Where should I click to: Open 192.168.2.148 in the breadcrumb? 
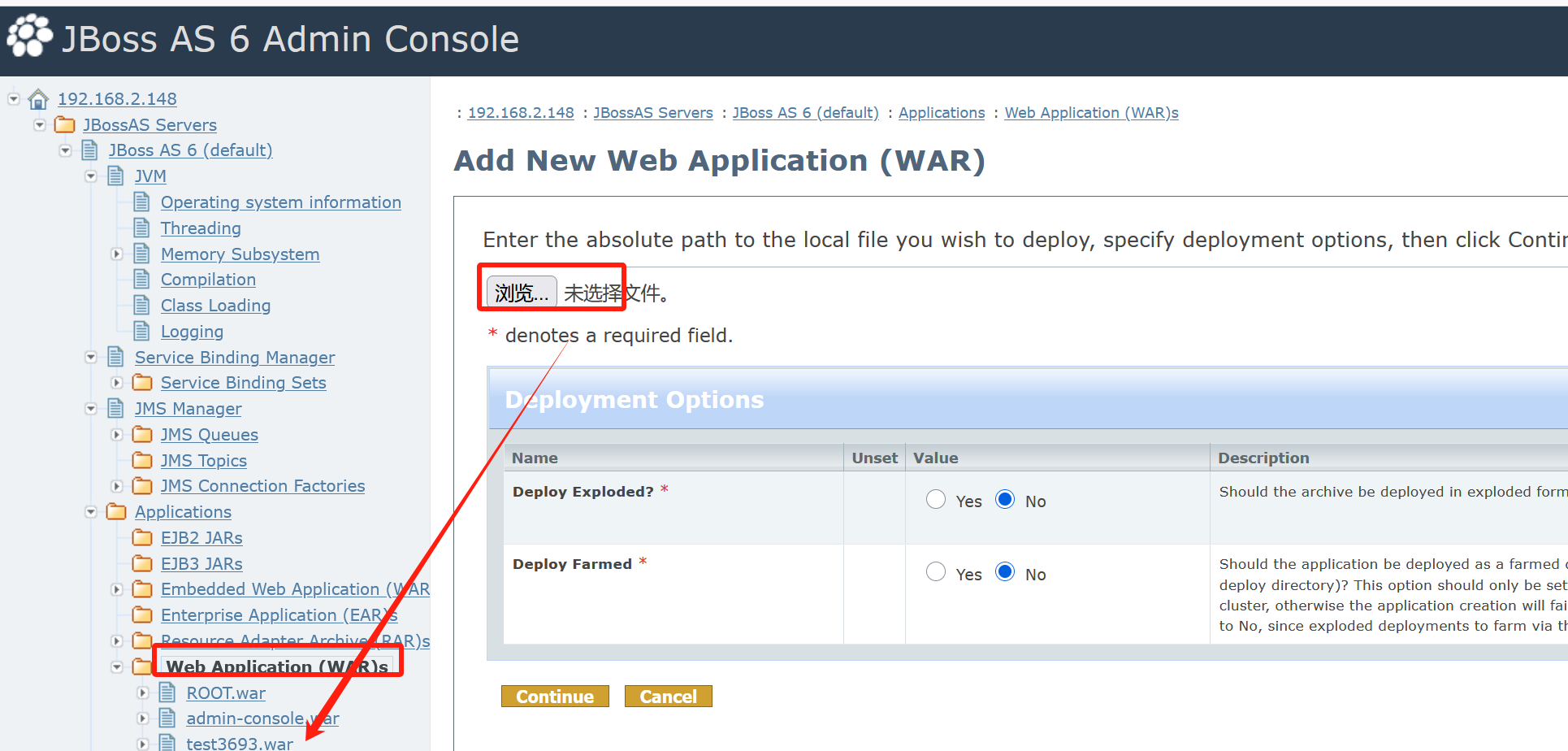(x=521, y=113)
